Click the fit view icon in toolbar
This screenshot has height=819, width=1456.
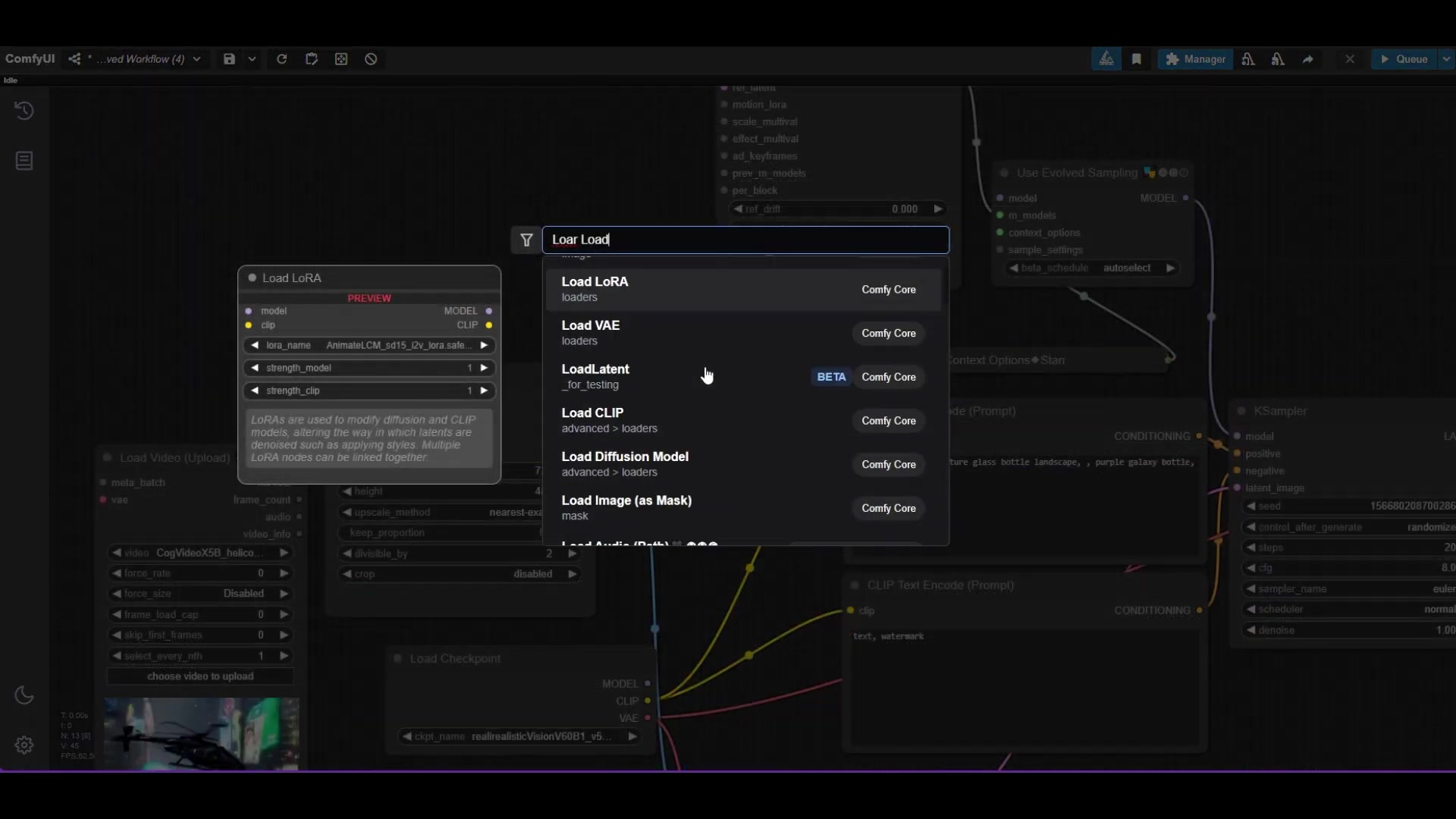pyautogui.click(x=341, y=59)
